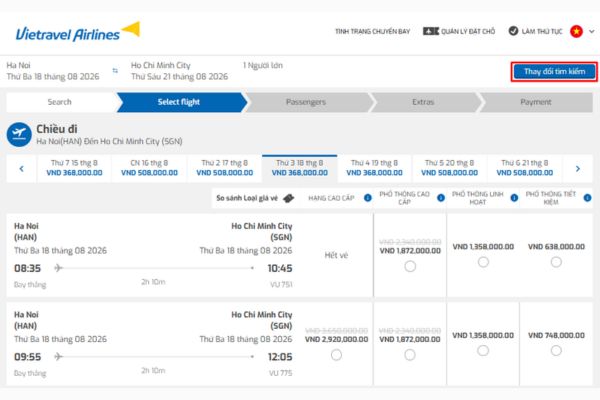Show info for Phổ thông tiết kiệm
600x400 pixels.
click(x=587, y=198)
